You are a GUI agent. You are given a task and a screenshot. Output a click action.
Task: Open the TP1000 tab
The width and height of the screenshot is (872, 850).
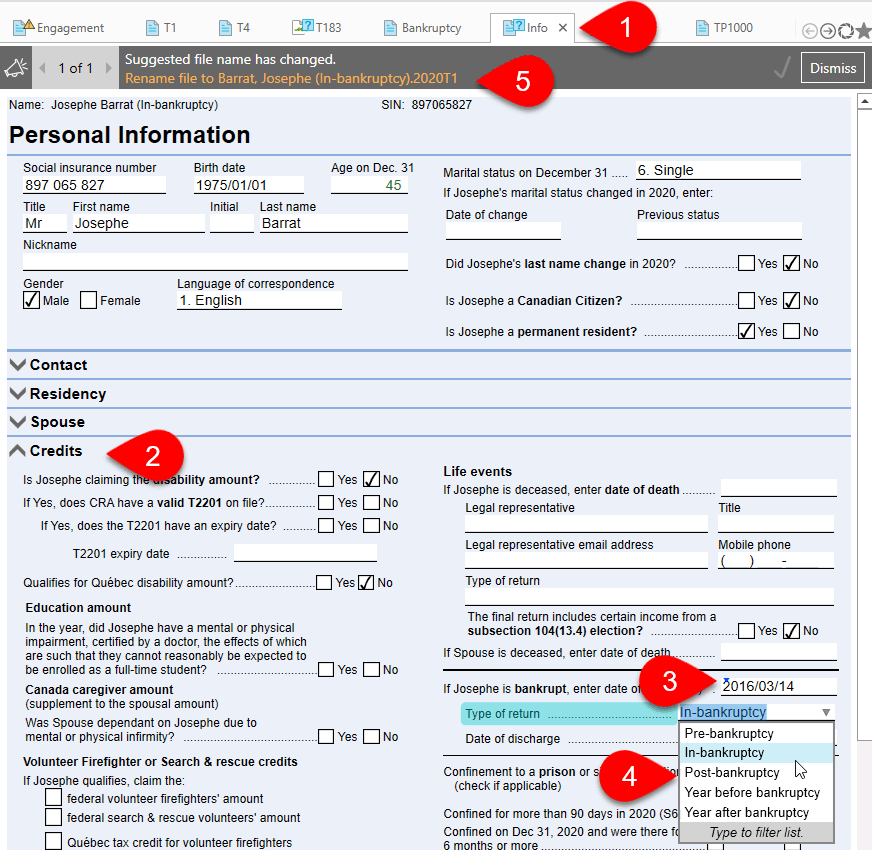click(x=724, y=28)
